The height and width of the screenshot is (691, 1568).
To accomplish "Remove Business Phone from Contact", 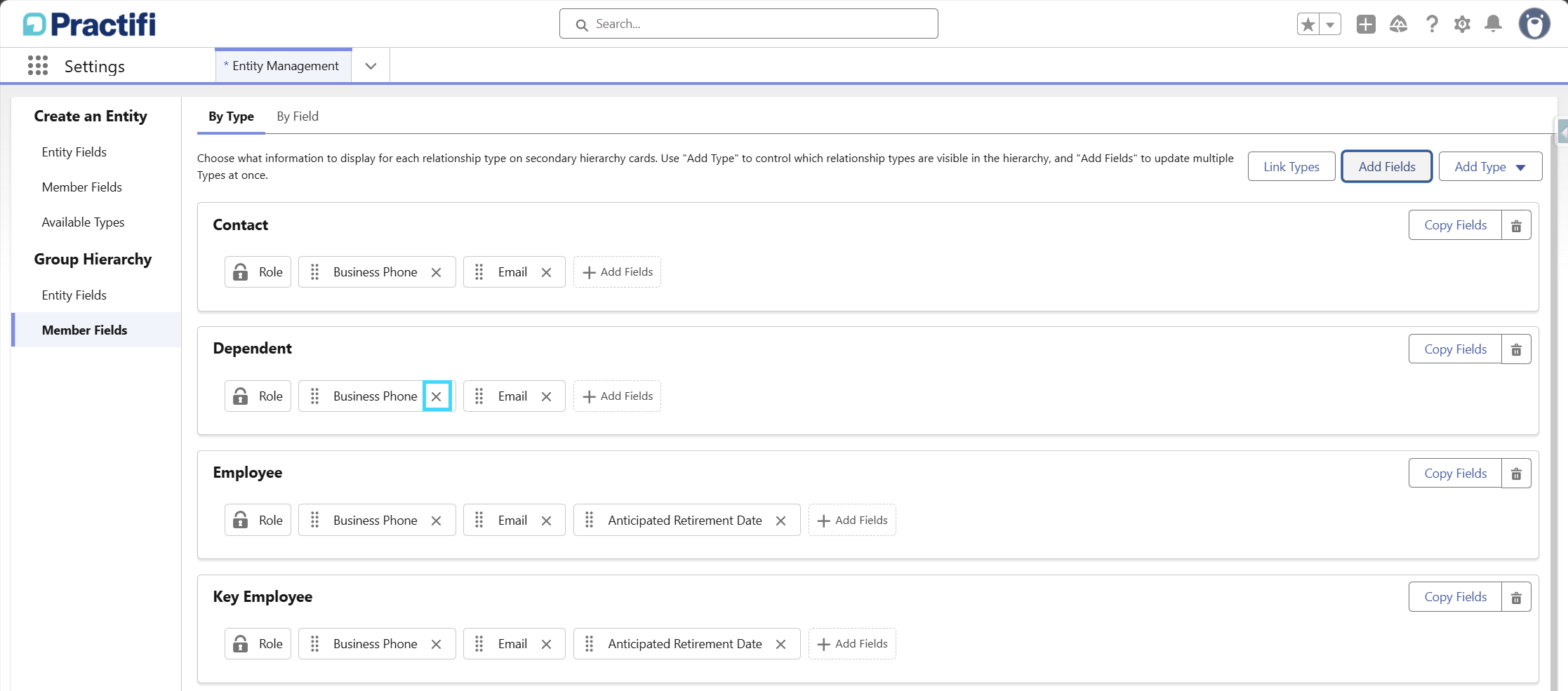I will coord(436,272).
